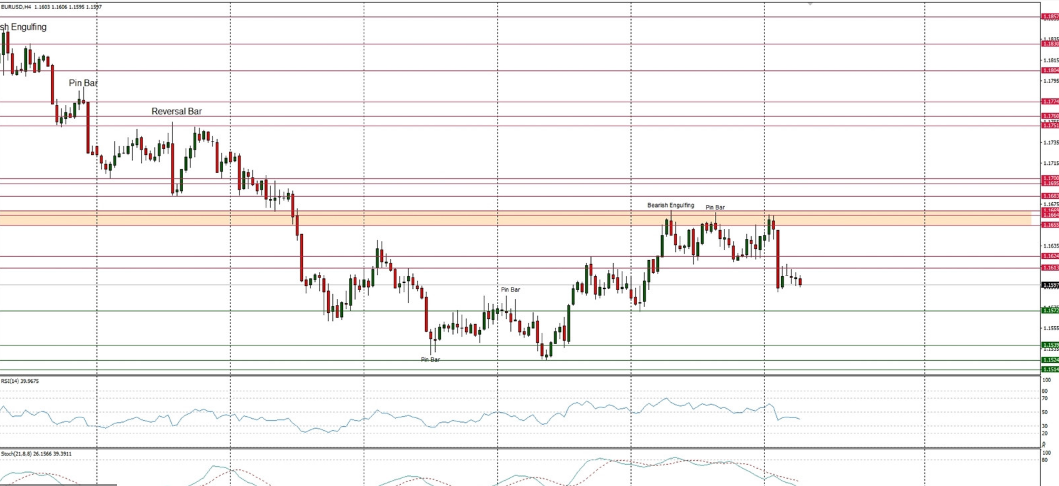Click the Bearish Engulfing label beside the orange zone

(670, 204)
